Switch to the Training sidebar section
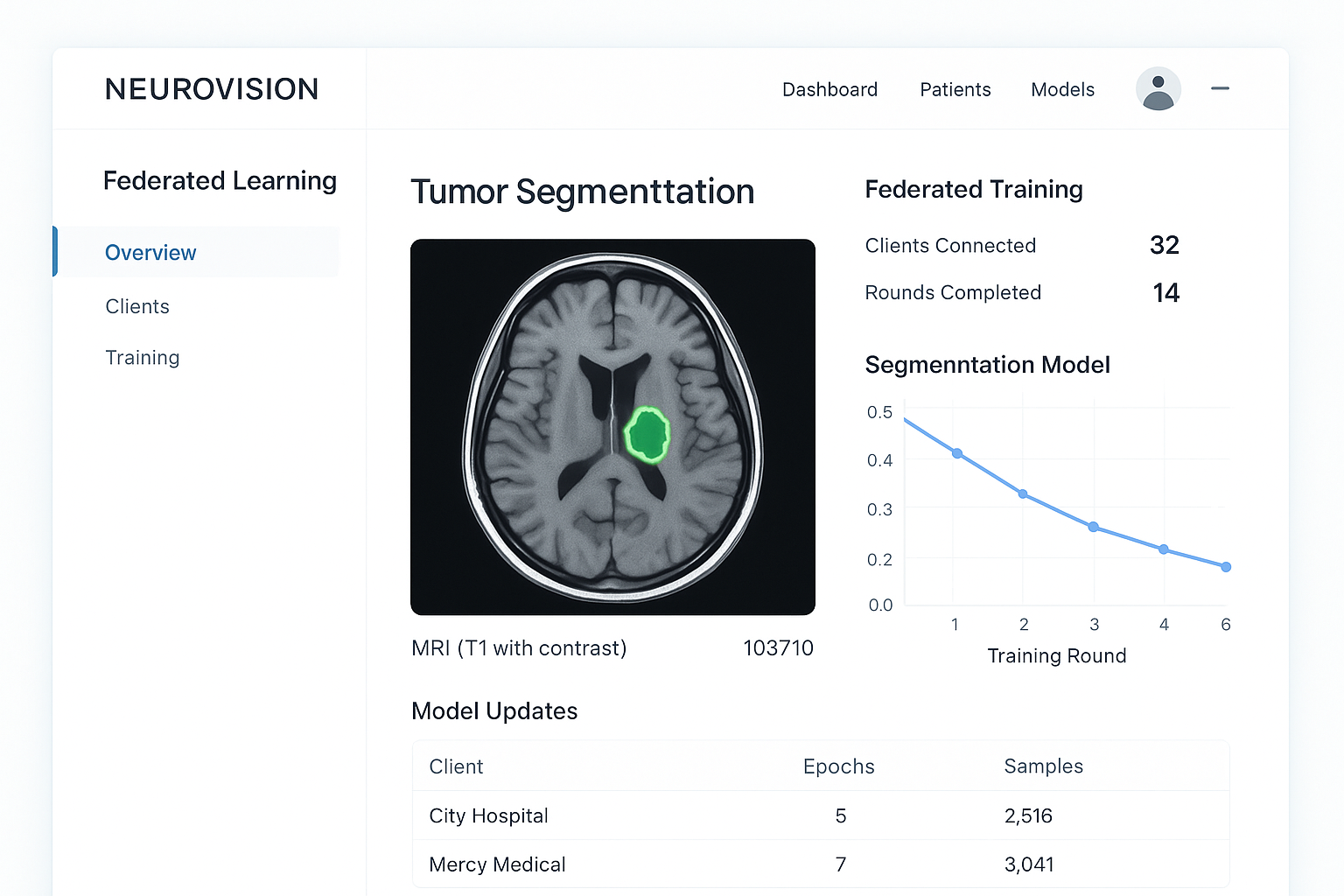 coord(143,357)
